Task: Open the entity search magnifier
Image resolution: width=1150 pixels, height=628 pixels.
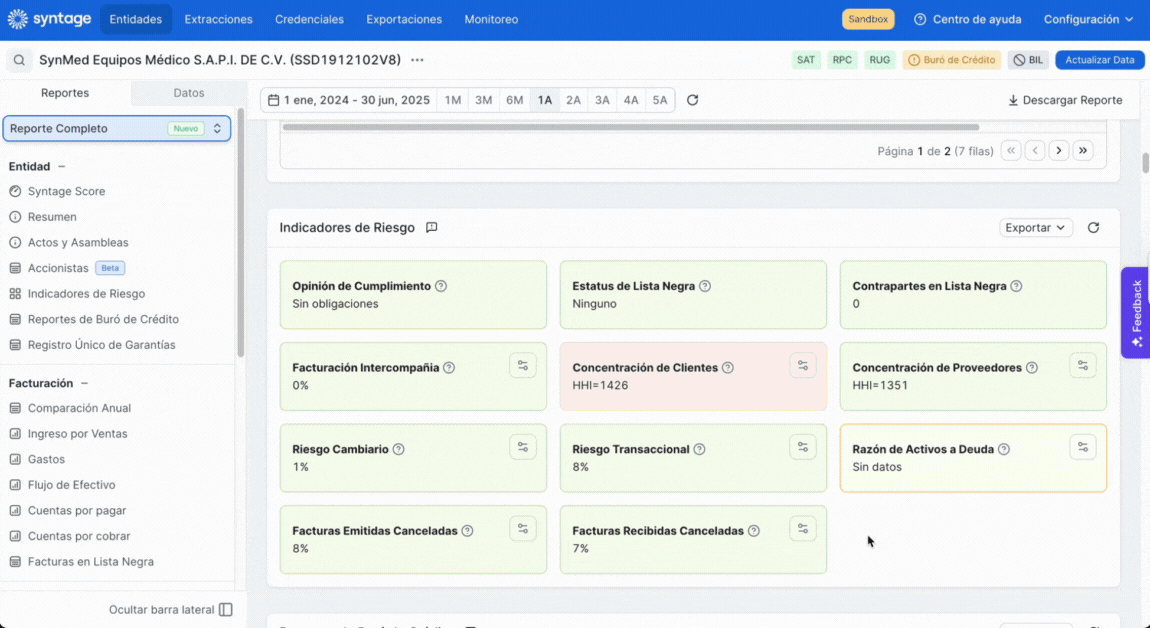Action: pos(19,60)
